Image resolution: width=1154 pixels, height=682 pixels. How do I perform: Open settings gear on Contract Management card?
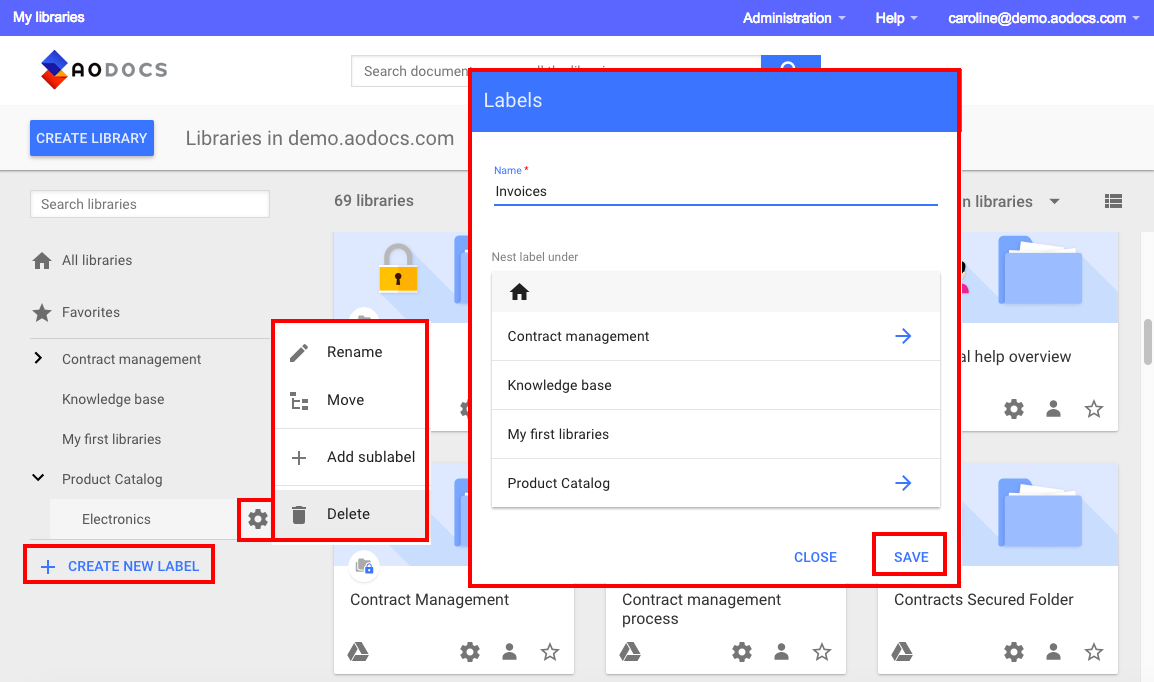[x=470, y=651]
